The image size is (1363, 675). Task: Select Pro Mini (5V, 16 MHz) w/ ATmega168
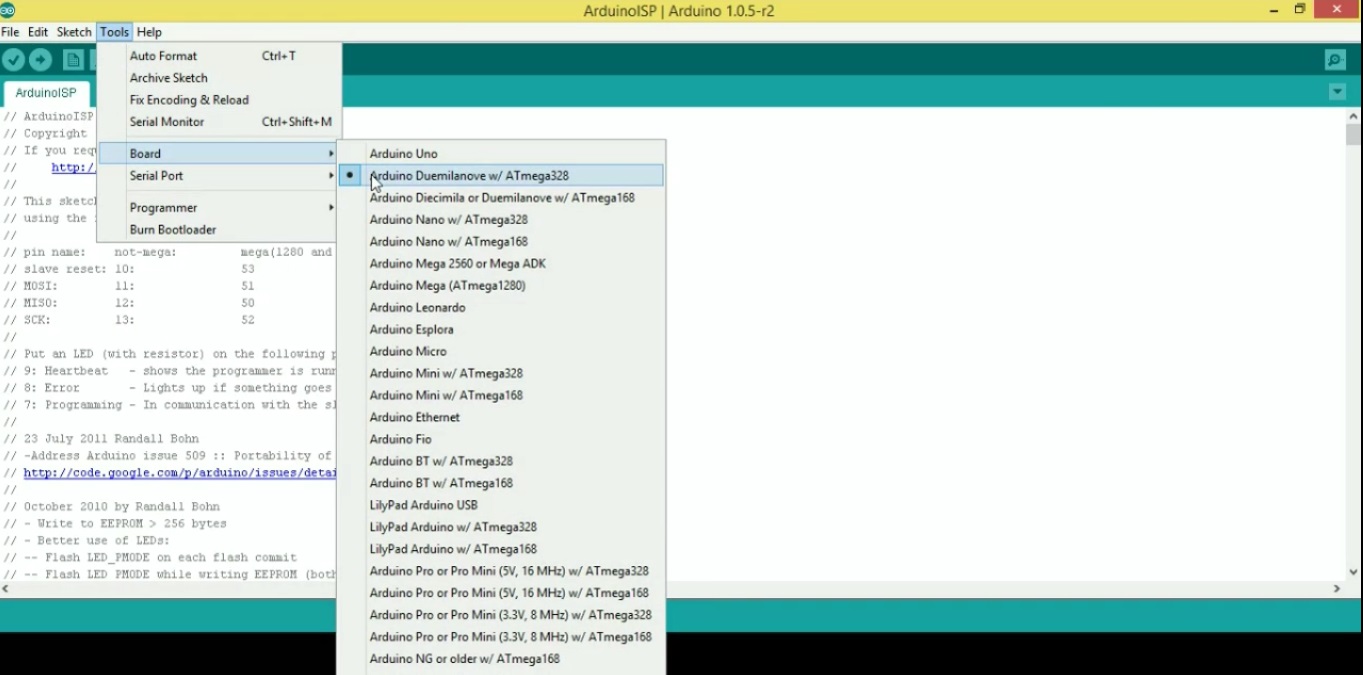(501, 594)
